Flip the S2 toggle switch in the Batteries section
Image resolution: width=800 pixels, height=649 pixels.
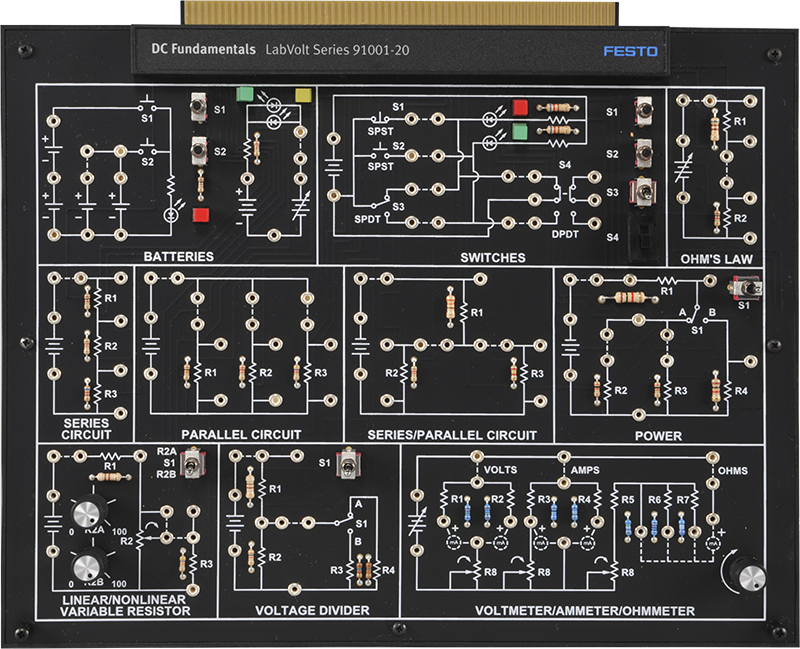coord(199,153)
